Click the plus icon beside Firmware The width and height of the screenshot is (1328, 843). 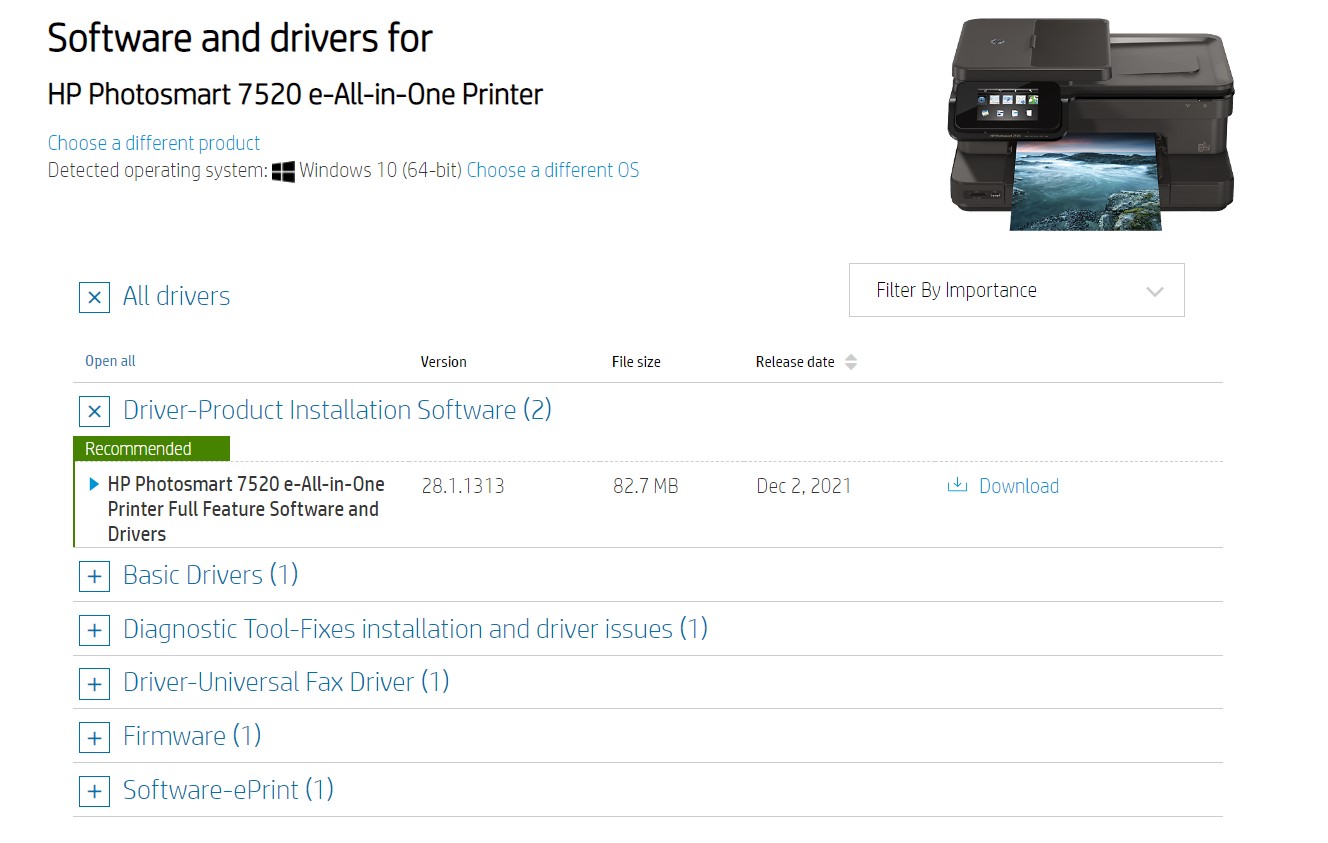93,737
